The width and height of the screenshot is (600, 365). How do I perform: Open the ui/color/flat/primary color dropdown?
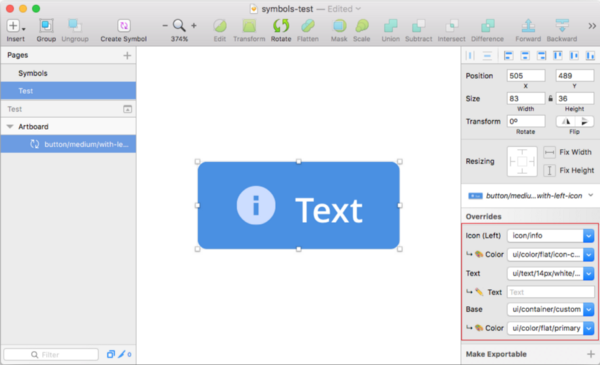pyautogui.click(x=550, y=328)
